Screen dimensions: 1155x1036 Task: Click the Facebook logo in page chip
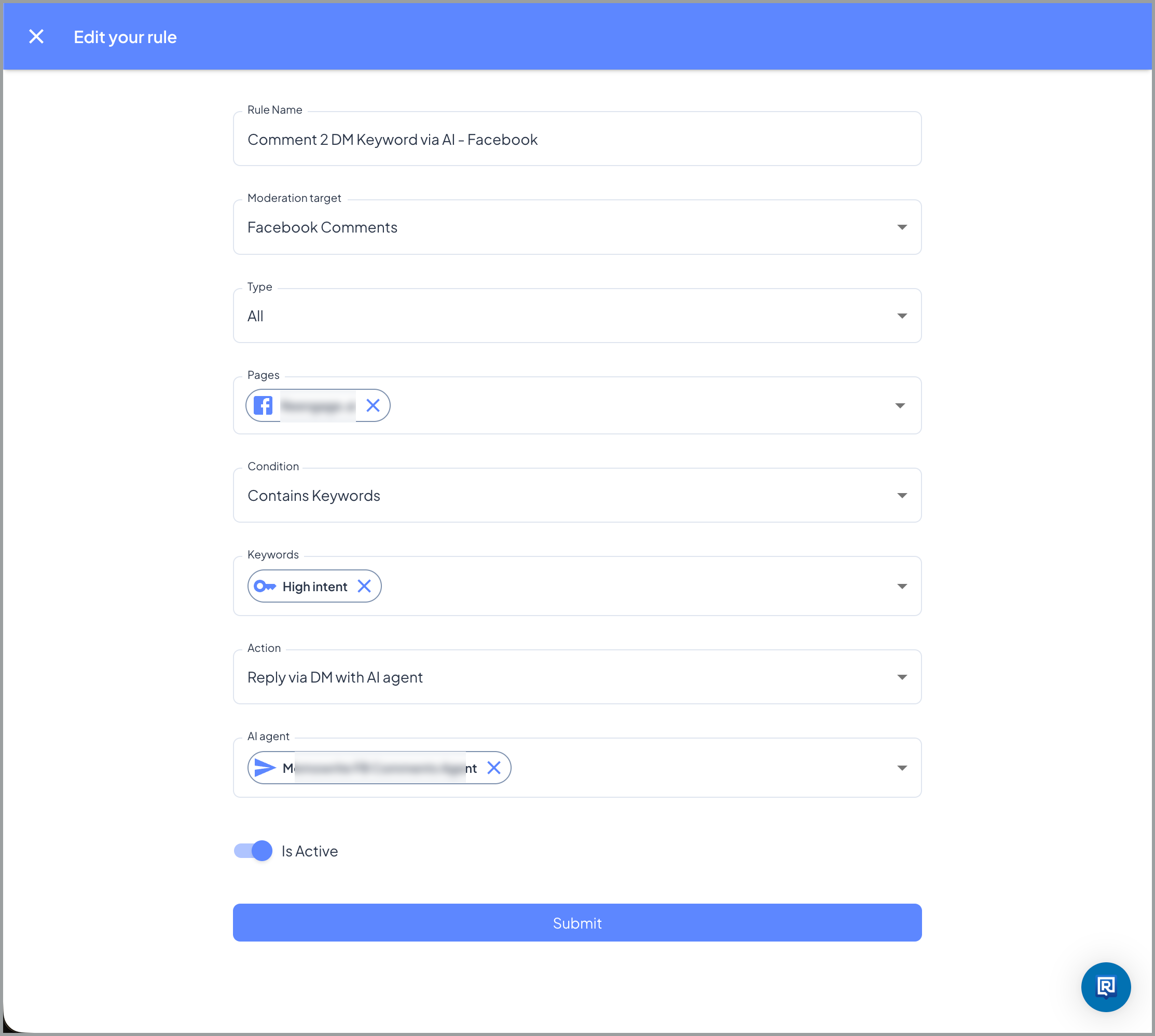[x=263, y=405]
